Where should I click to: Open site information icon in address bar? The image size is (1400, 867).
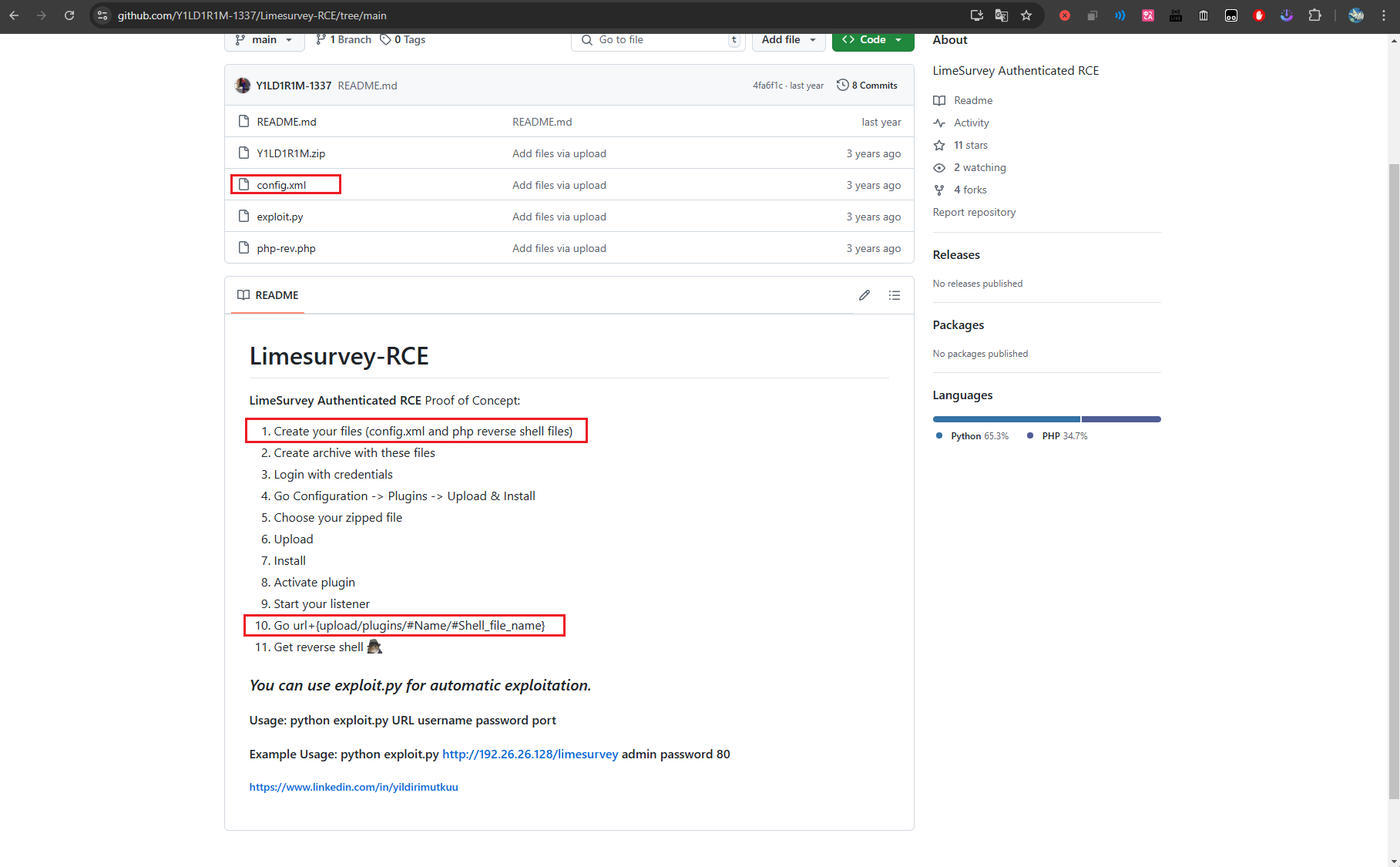(102, 15)
